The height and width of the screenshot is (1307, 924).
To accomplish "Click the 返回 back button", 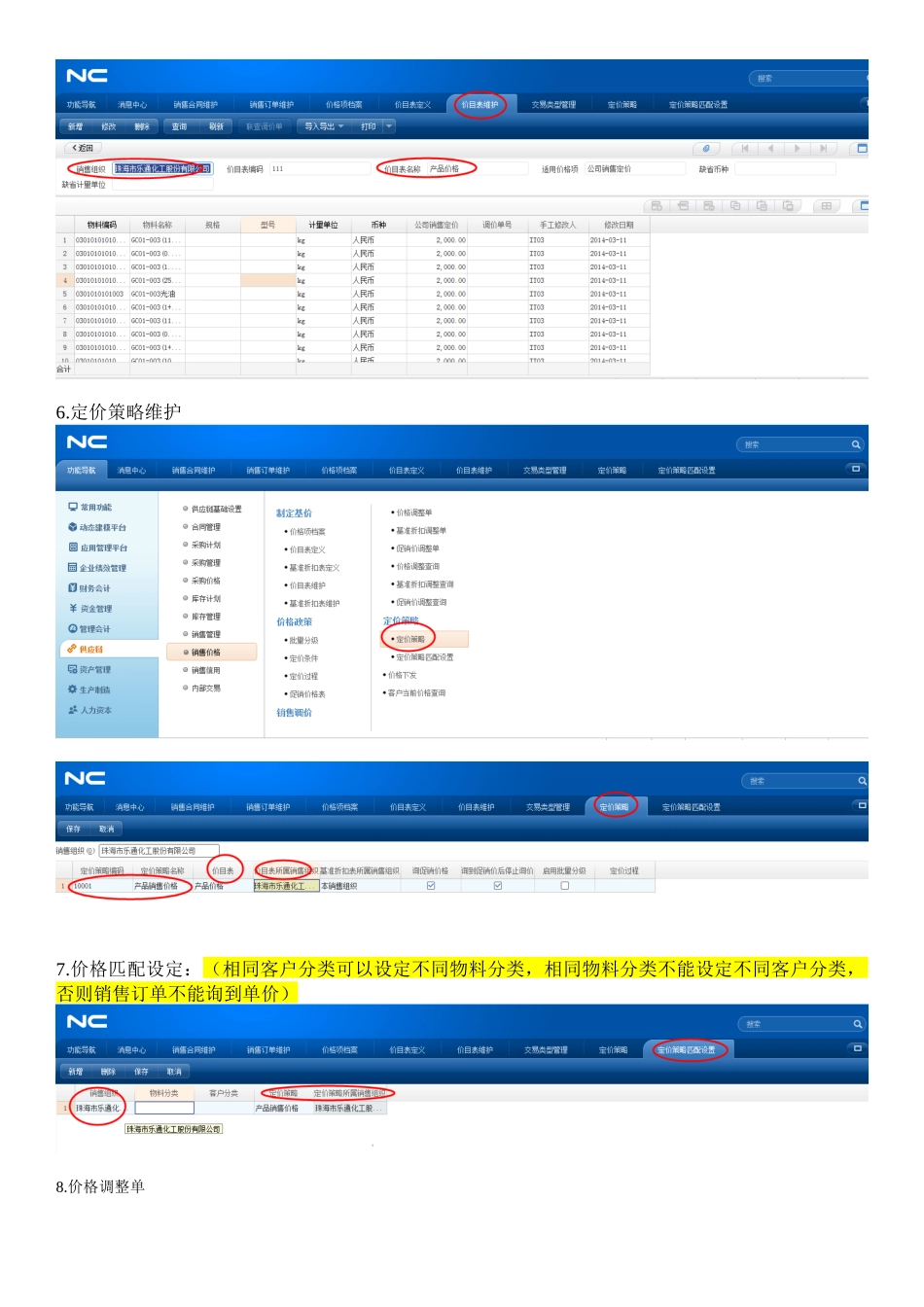I will 83,149.
